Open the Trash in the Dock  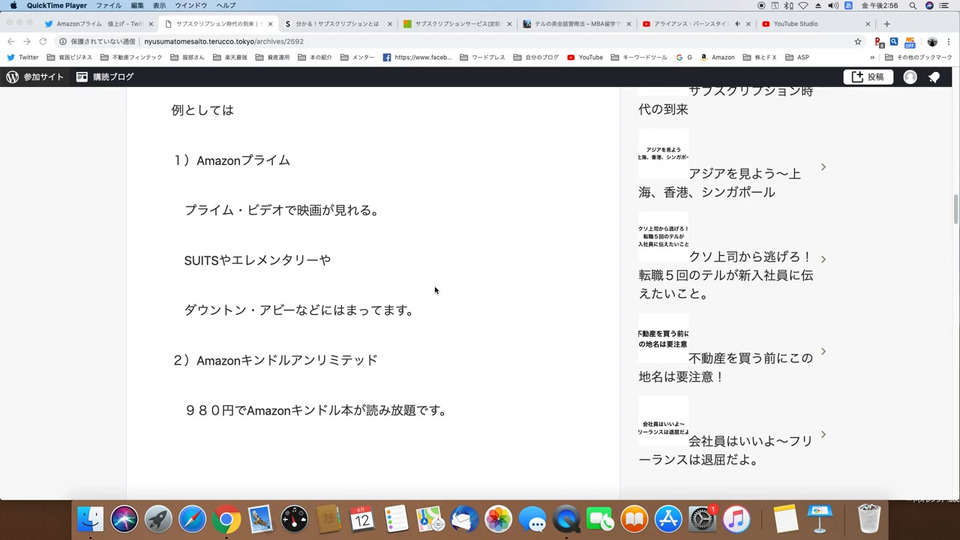pos(868,519)
